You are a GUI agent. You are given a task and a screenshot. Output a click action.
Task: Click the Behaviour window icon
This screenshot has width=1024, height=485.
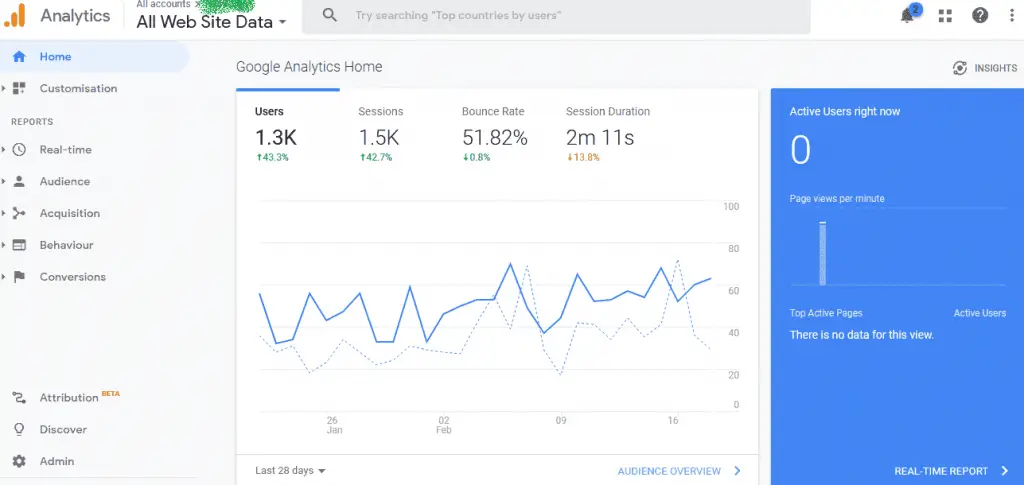pyautogui.click(x=19, y=245)
